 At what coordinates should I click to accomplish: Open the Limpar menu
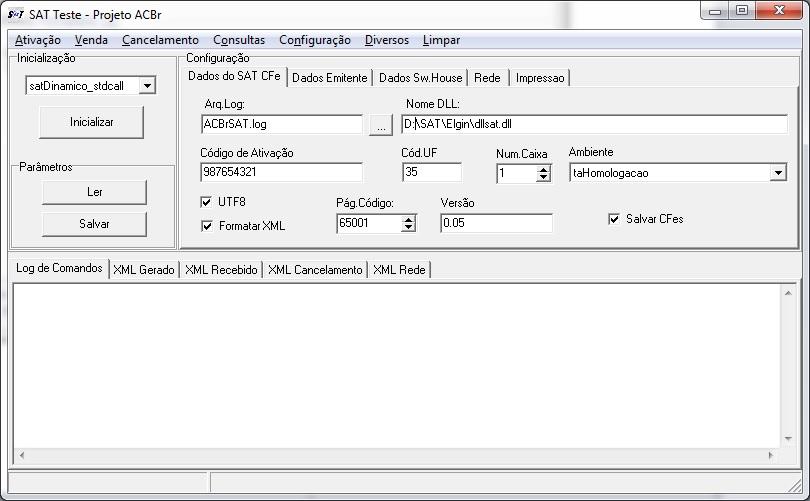click(x=441, y=40)
